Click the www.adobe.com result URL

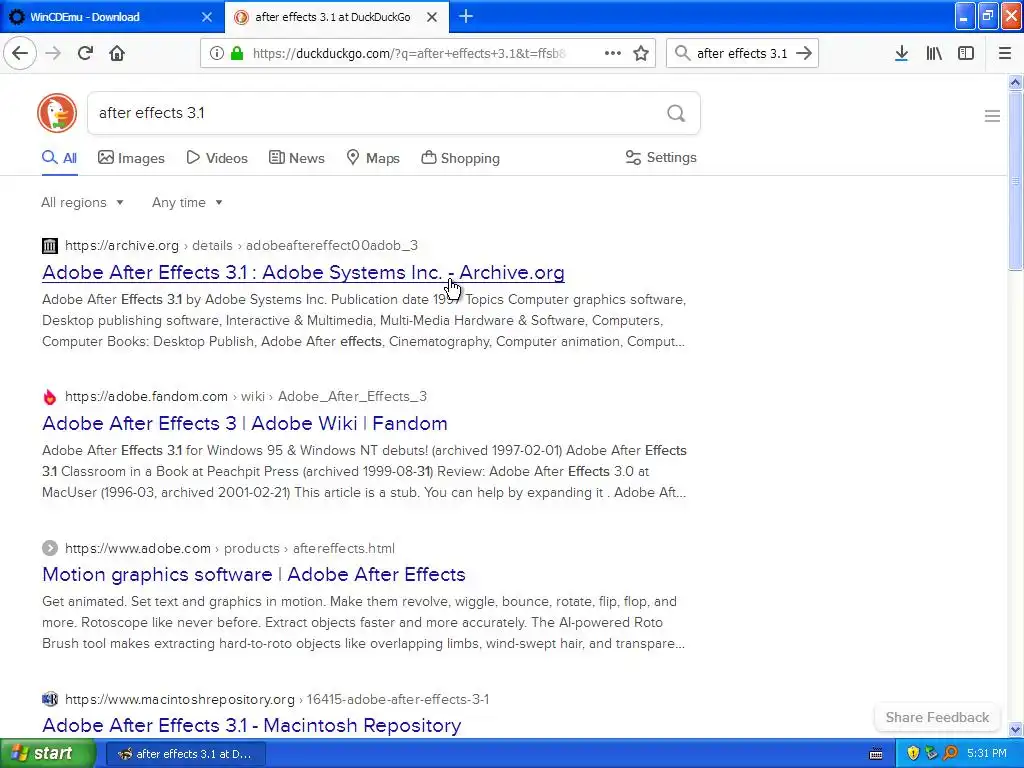[x=230, y=548]
